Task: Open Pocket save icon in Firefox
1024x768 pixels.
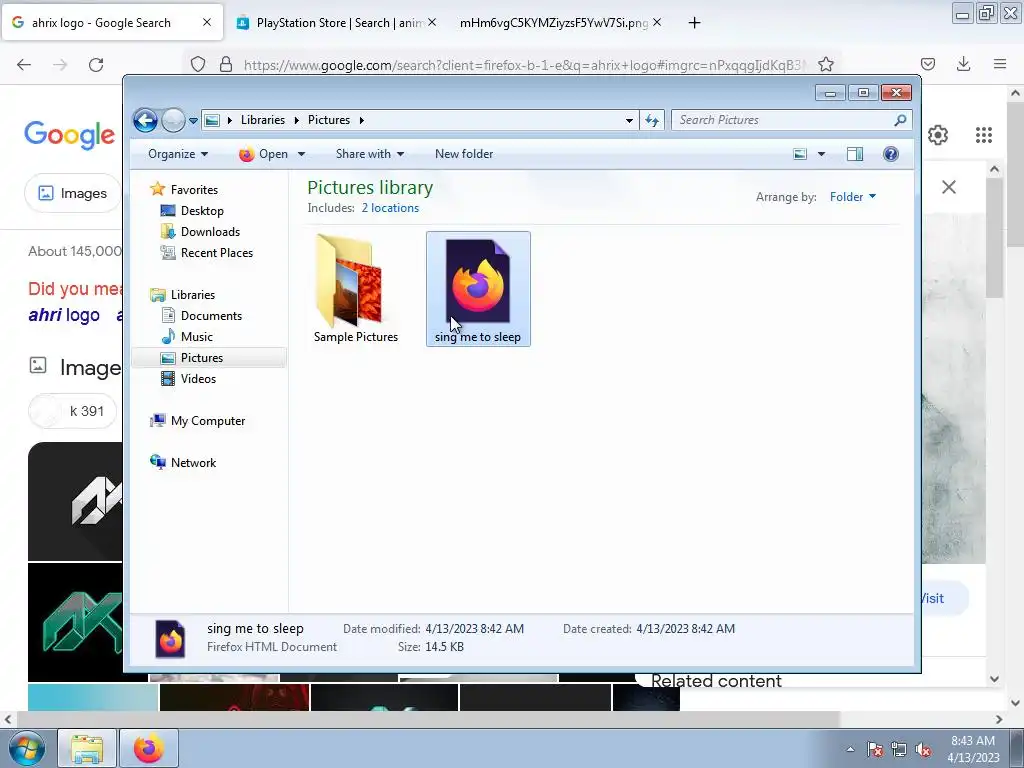Action: pos(927,64)
